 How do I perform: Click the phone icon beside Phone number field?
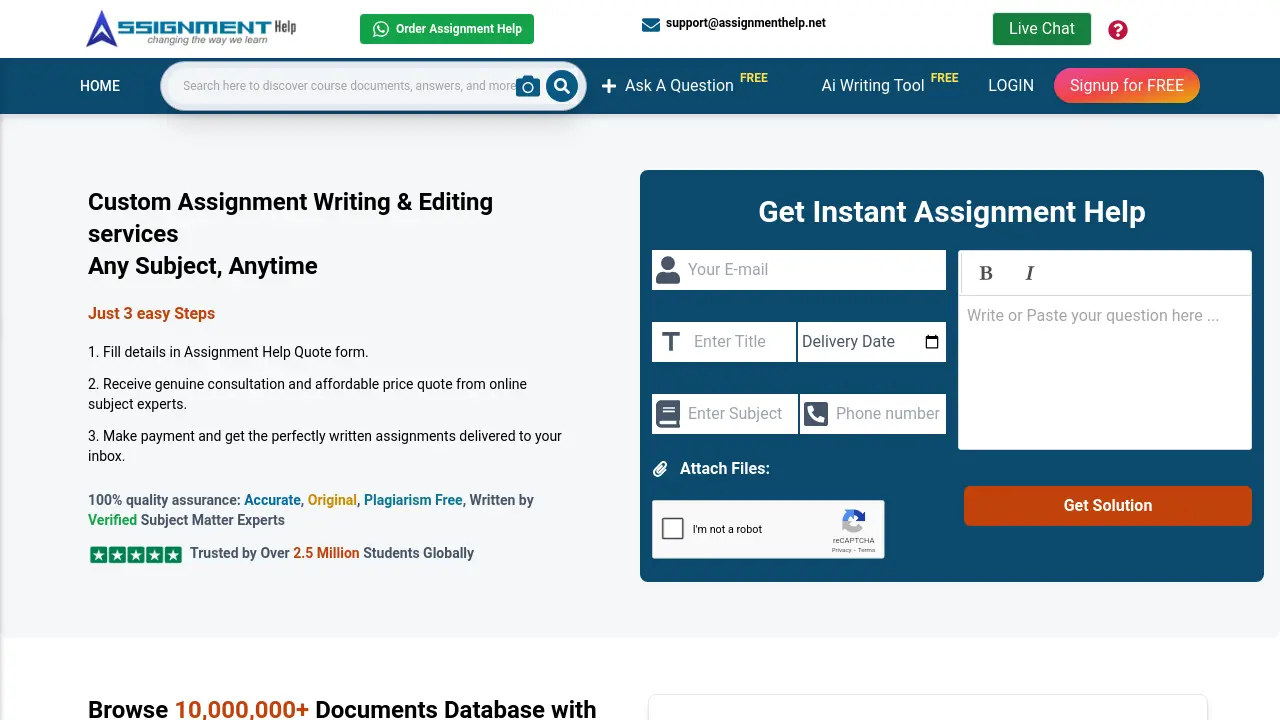(x=816, y=413)
